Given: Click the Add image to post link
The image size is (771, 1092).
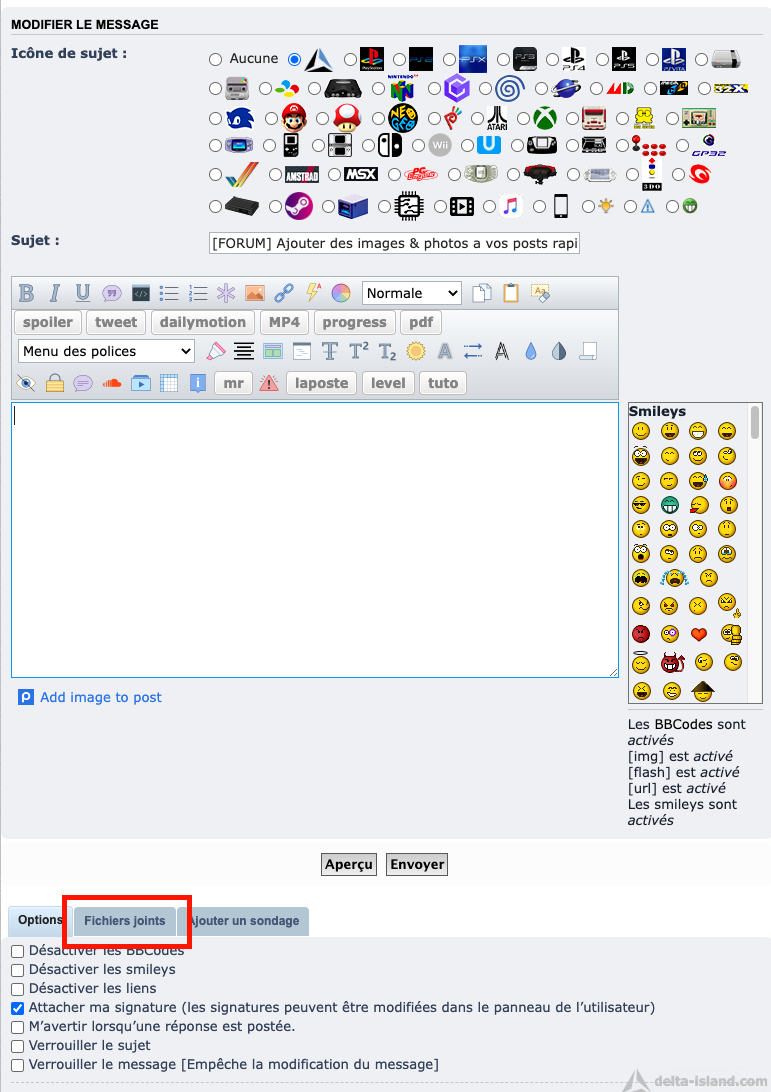Looking at the screenshot, I should (101, 697).
